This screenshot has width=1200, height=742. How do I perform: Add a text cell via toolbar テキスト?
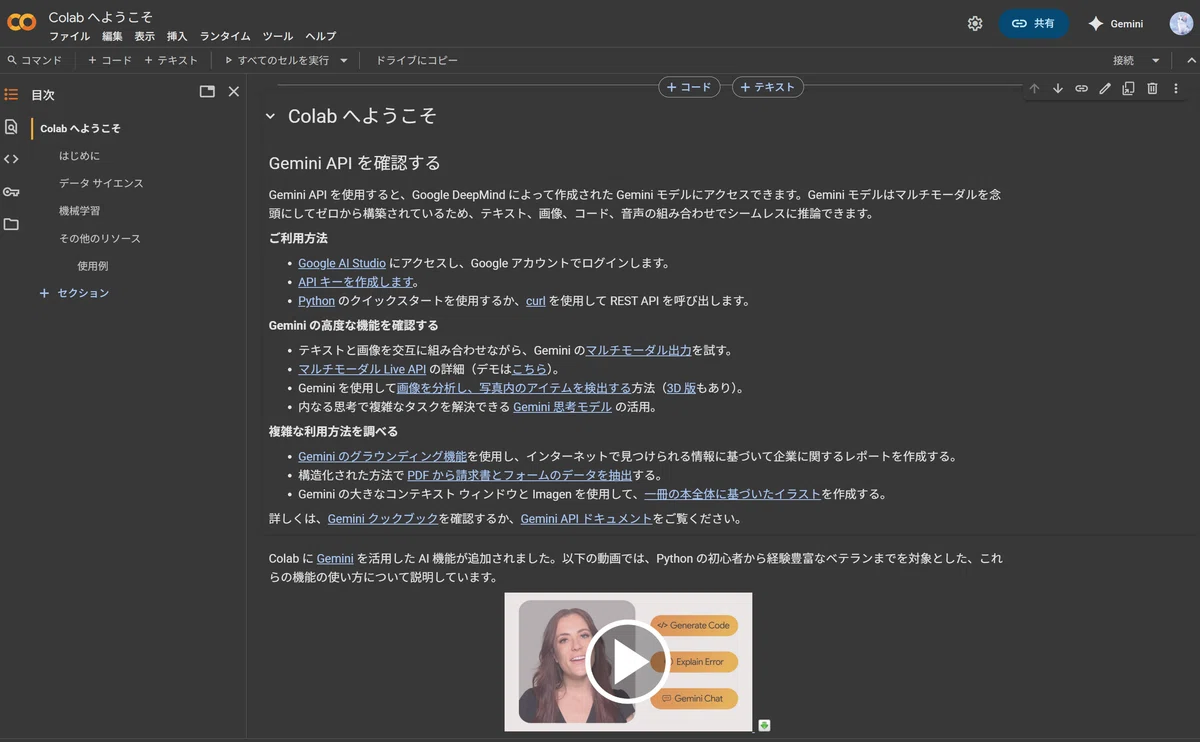(171, 60)
